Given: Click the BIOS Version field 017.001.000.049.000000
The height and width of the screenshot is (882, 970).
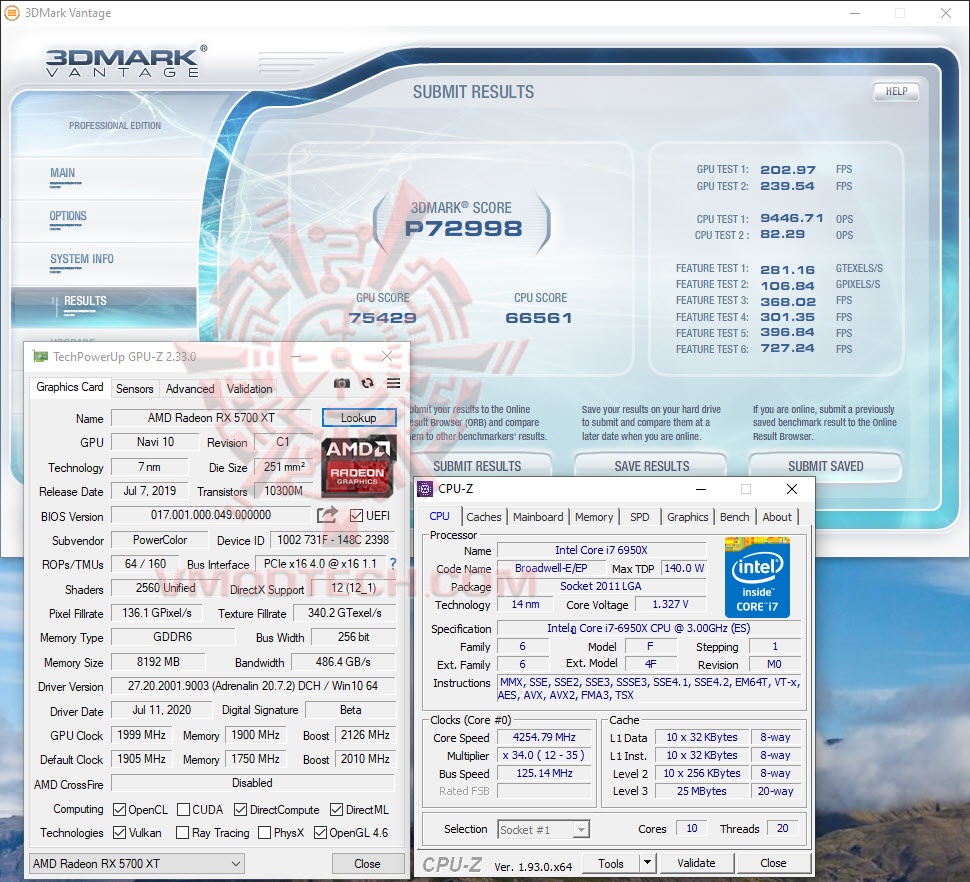Looking at the screenshot, I should [211, 515].
